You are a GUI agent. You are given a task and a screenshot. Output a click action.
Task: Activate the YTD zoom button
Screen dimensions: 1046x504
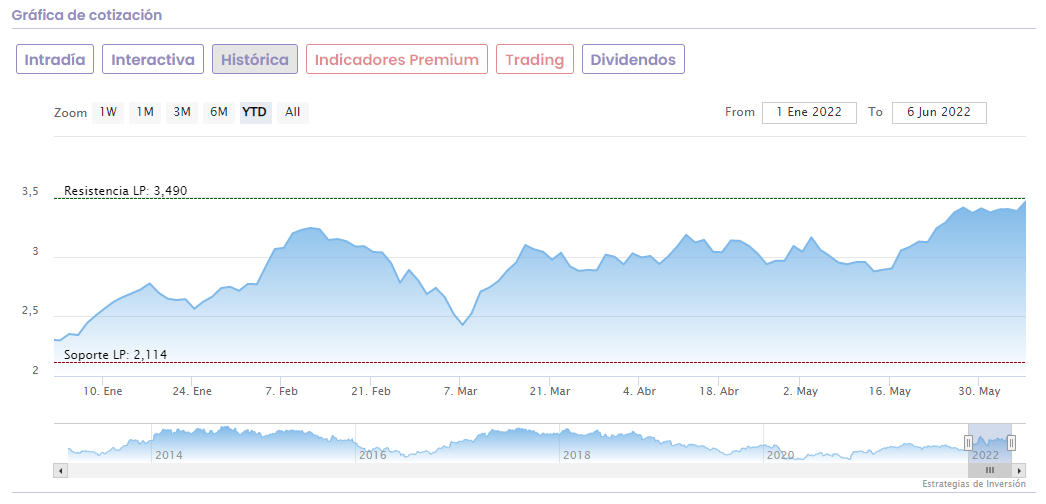255,112
